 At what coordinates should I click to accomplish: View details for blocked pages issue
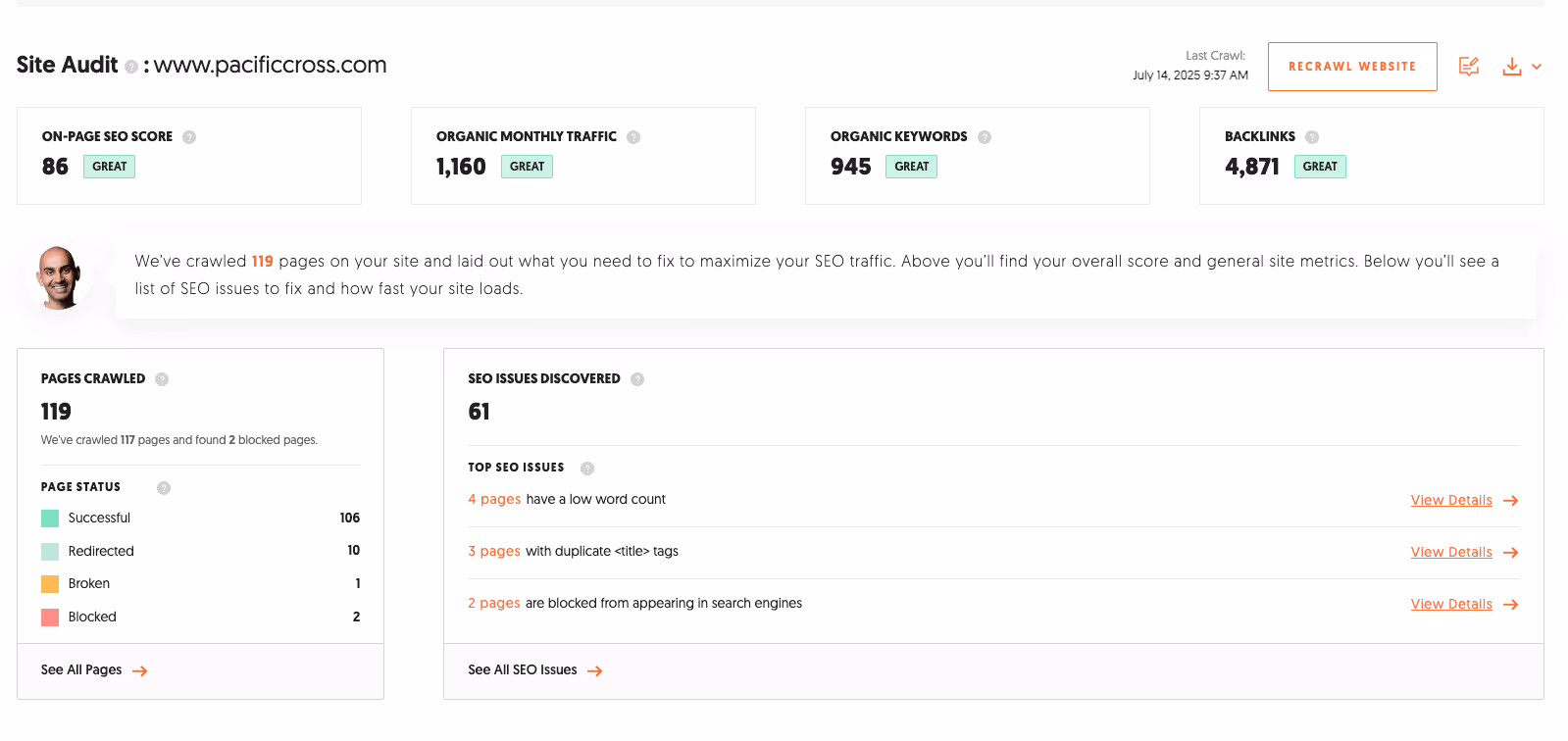1451,604
